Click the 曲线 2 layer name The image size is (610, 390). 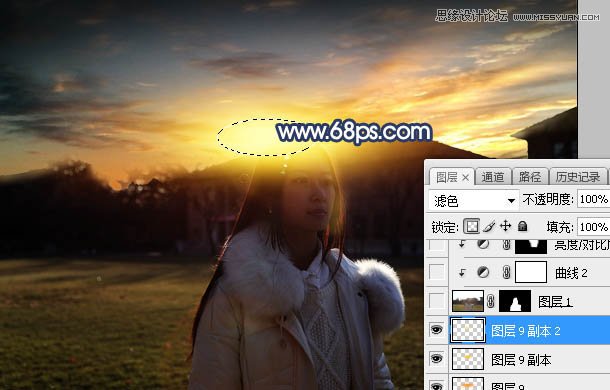coord(571,273)
